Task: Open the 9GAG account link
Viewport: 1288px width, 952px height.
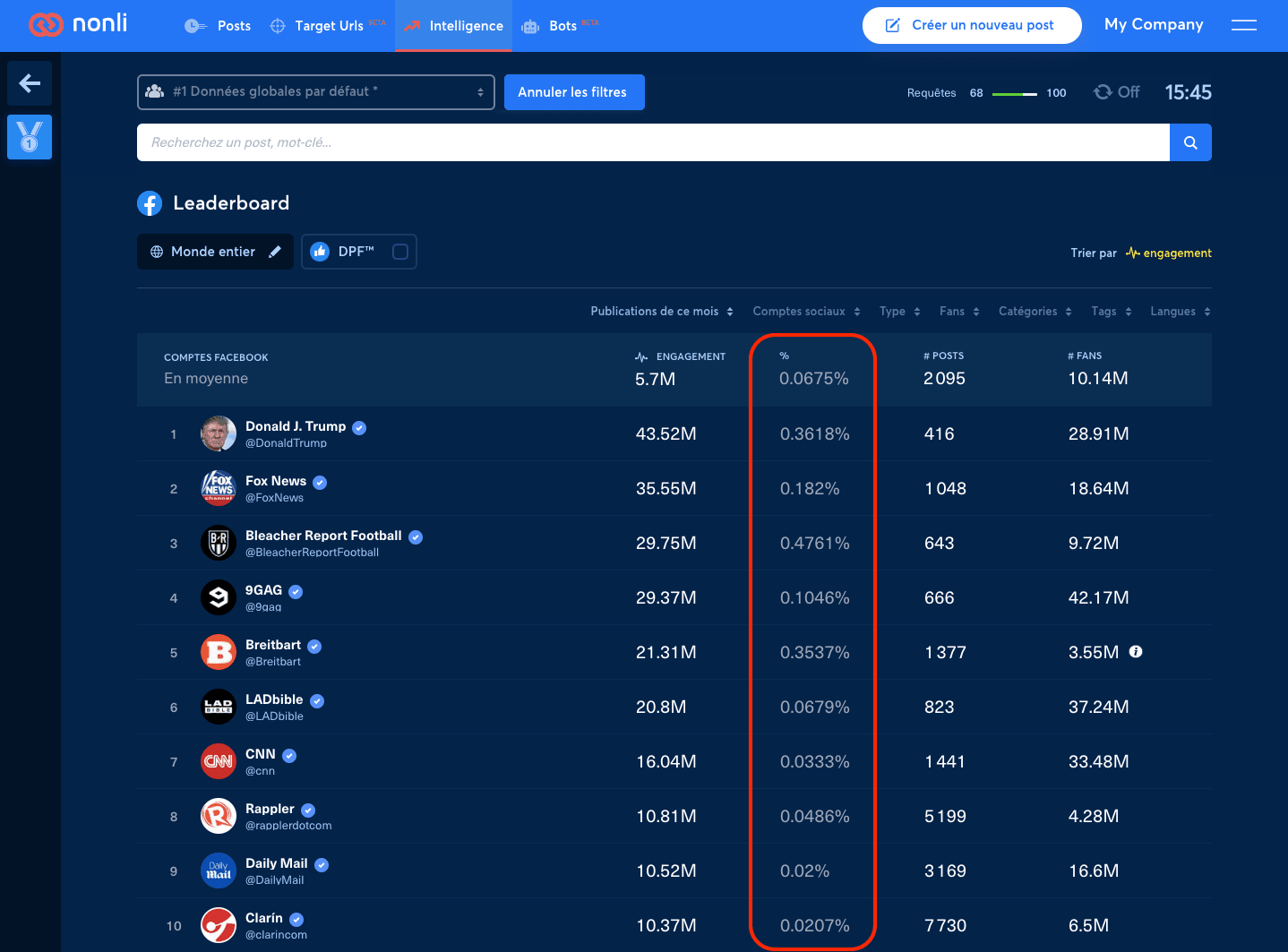Action: 263,590
